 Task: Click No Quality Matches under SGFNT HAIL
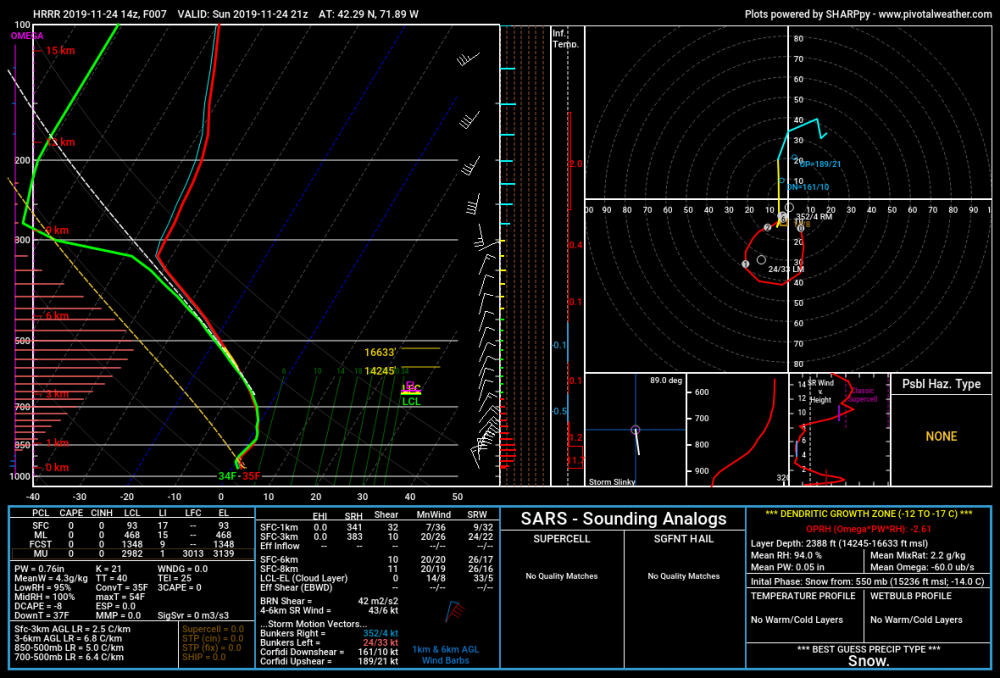coord(684,576)
